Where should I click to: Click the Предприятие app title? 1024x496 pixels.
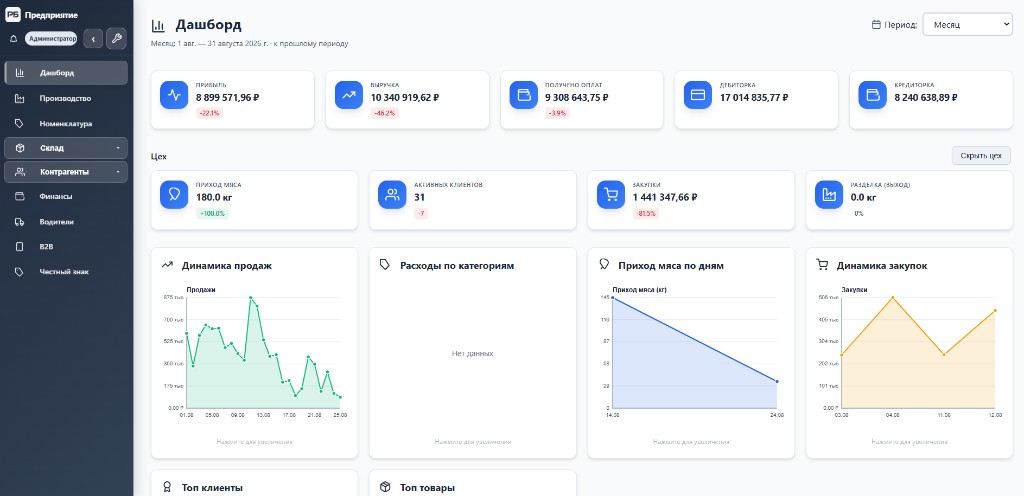(x=51, y=14)
